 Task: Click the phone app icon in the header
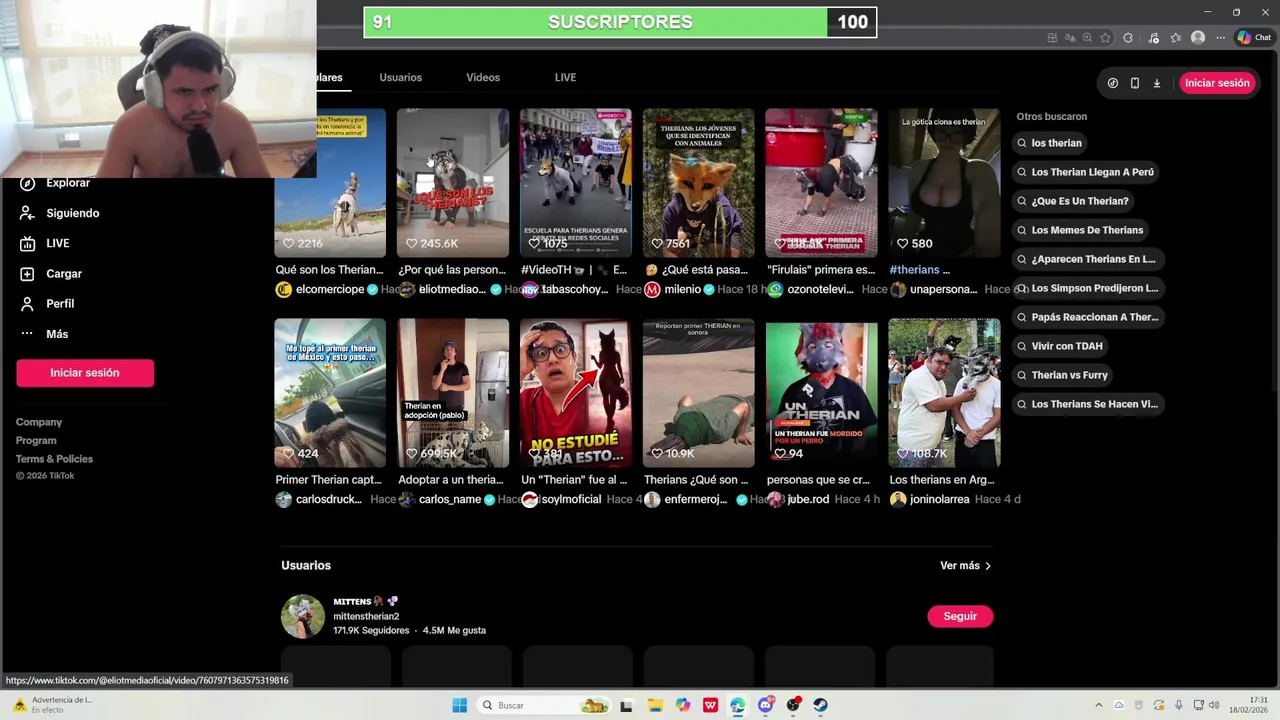pyautogui.click(x=1135, y=83)
